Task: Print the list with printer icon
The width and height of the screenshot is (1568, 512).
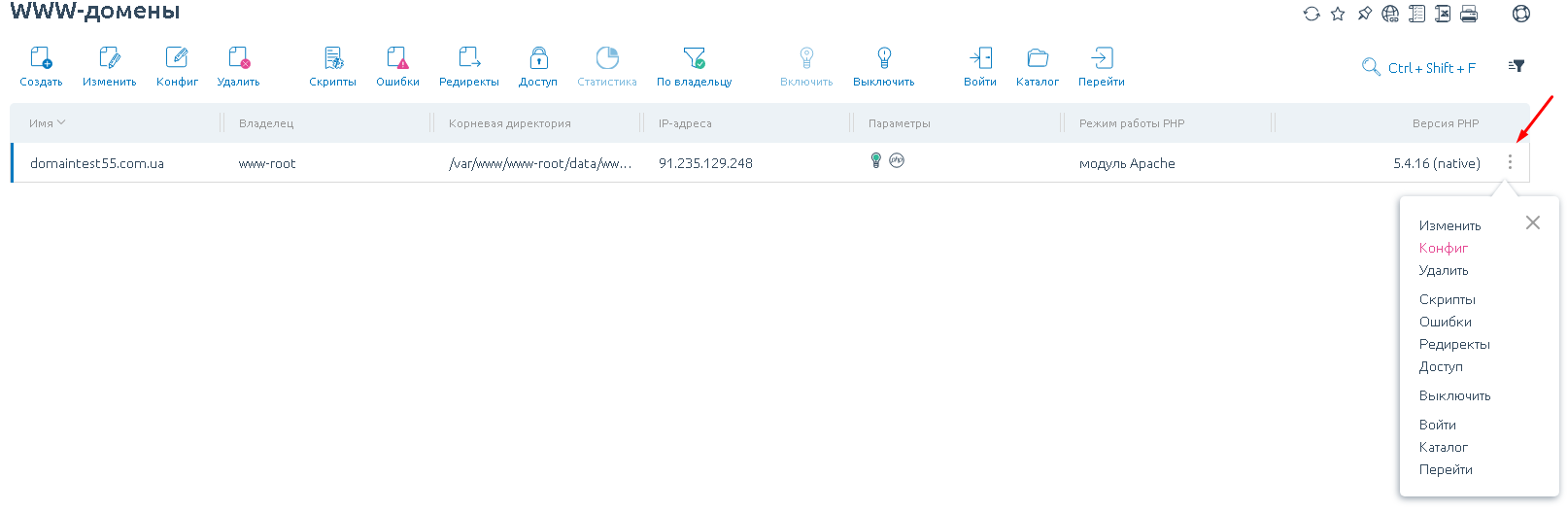Action: click(1469, 14)
